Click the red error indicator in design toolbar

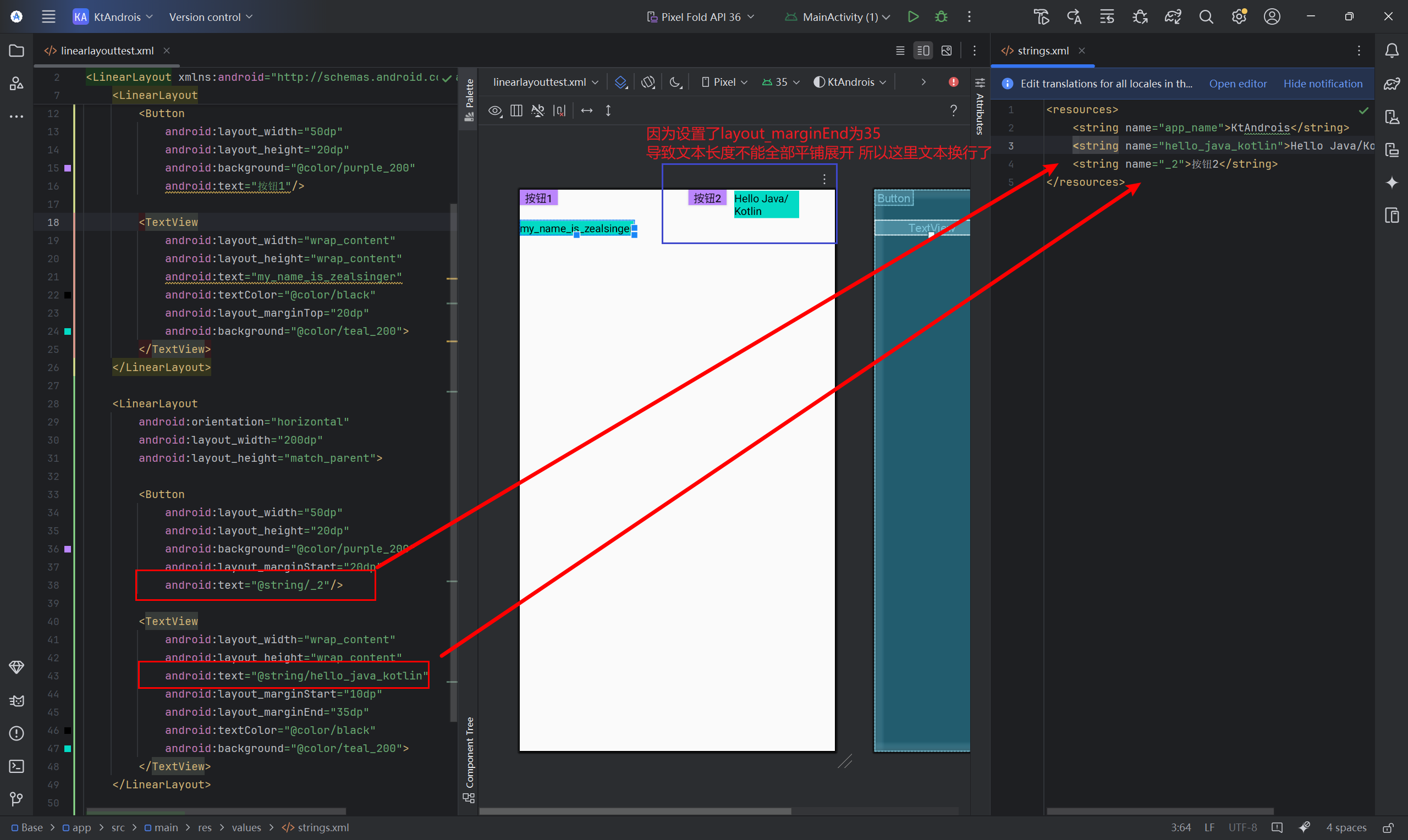pyautogui.click(x=953, y=82)
